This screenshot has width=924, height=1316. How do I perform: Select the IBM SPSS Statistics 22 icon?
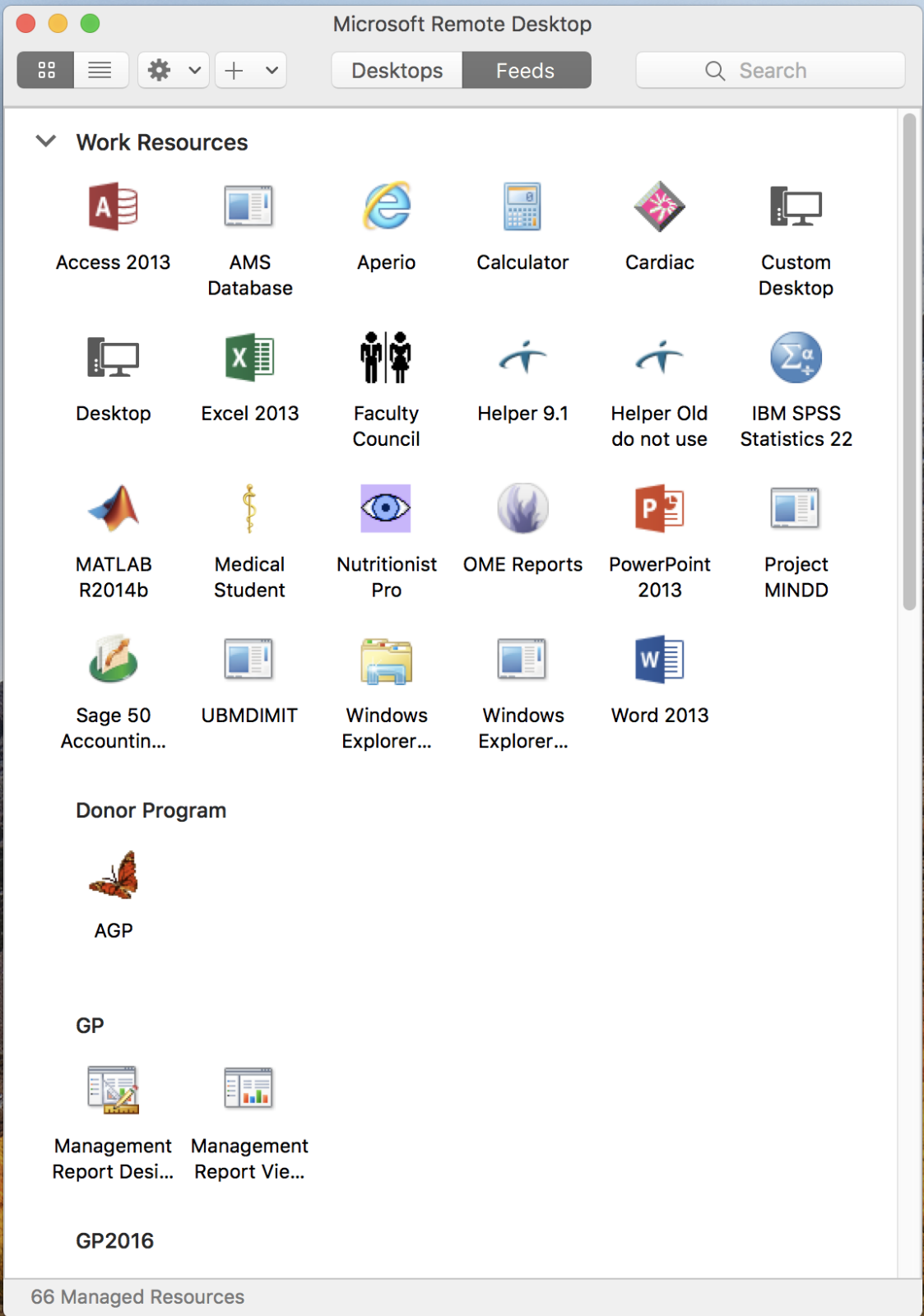(x=796, y=358)
